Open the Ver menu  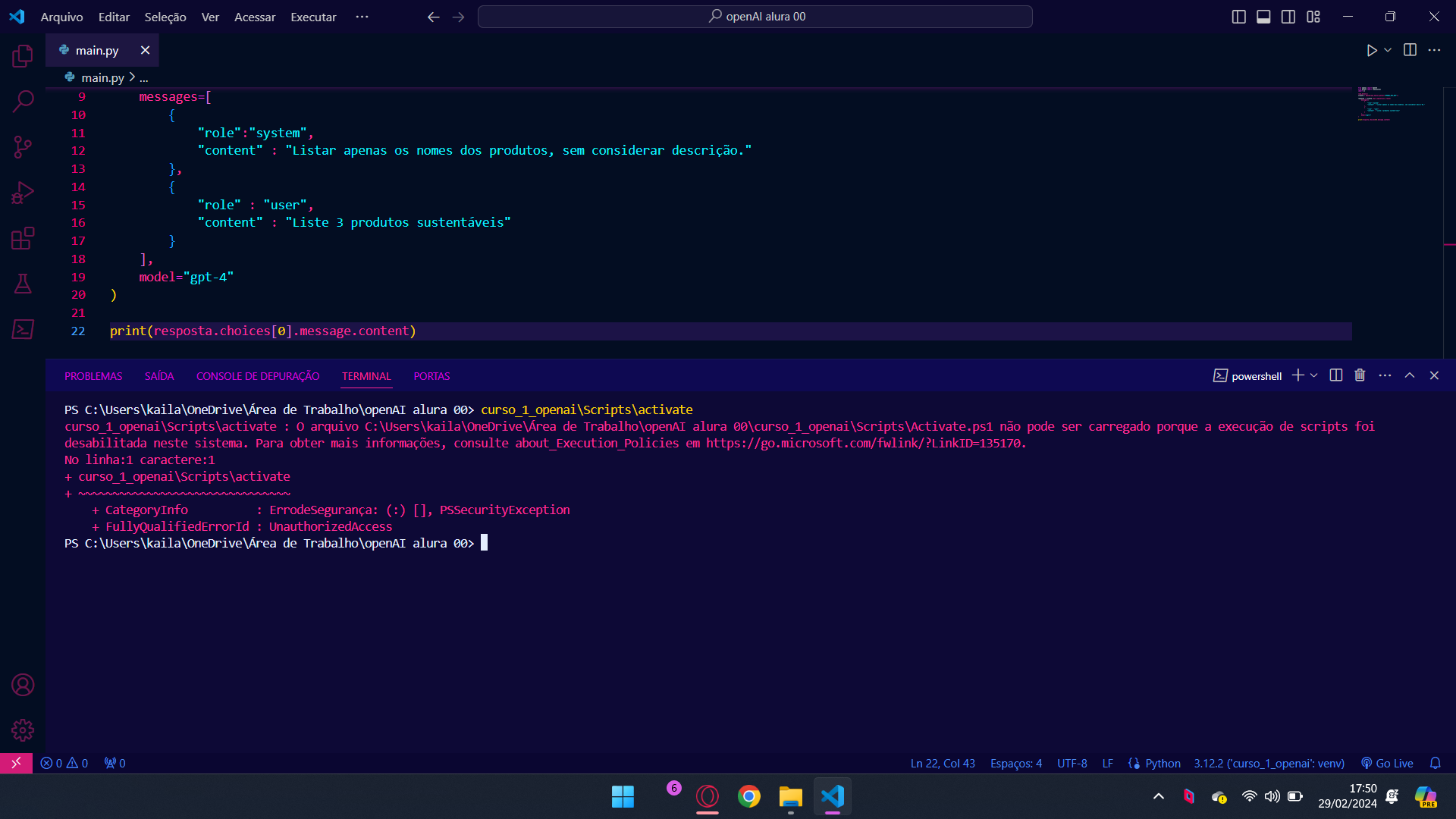pyautogui.click(x=210, y=17)
